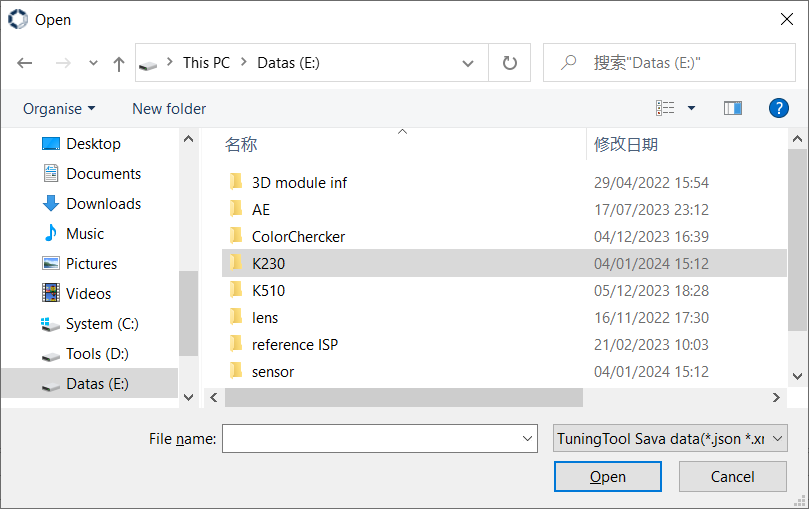Open the Organise menu
This screenshot has height=509, width=809.
click(x=59, y=108)
